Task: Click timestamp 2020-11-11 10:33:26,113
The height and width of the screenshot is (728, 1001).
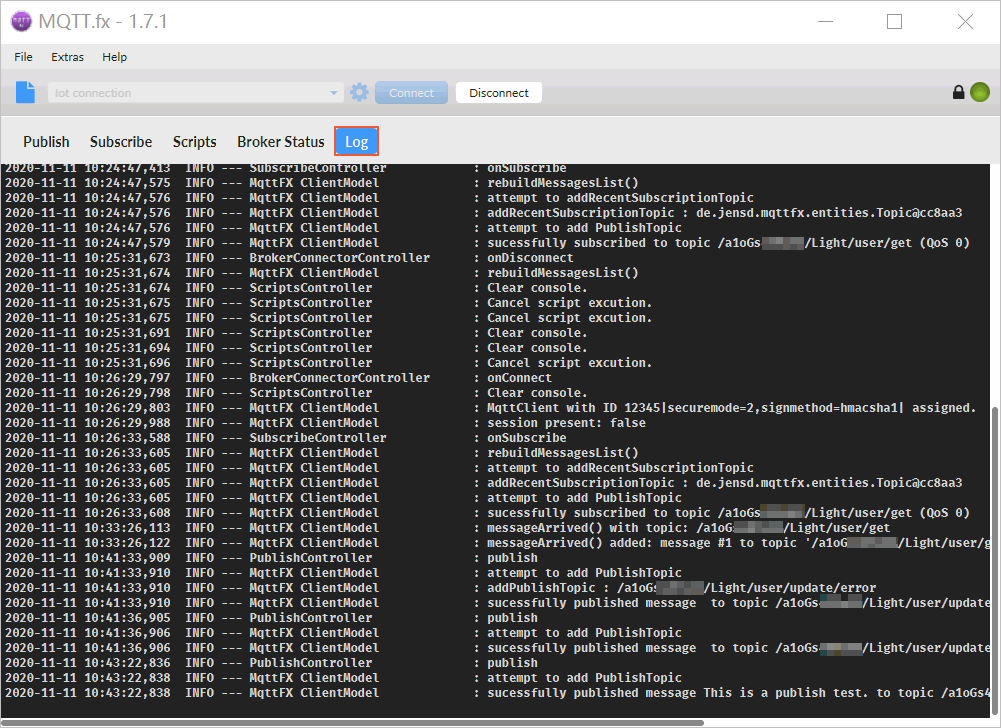Action: pos(87,527)
